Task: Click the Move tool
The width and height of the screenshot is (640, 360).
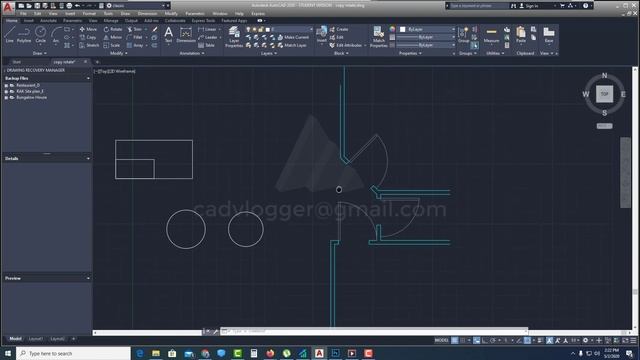Action: pos(88,29)
